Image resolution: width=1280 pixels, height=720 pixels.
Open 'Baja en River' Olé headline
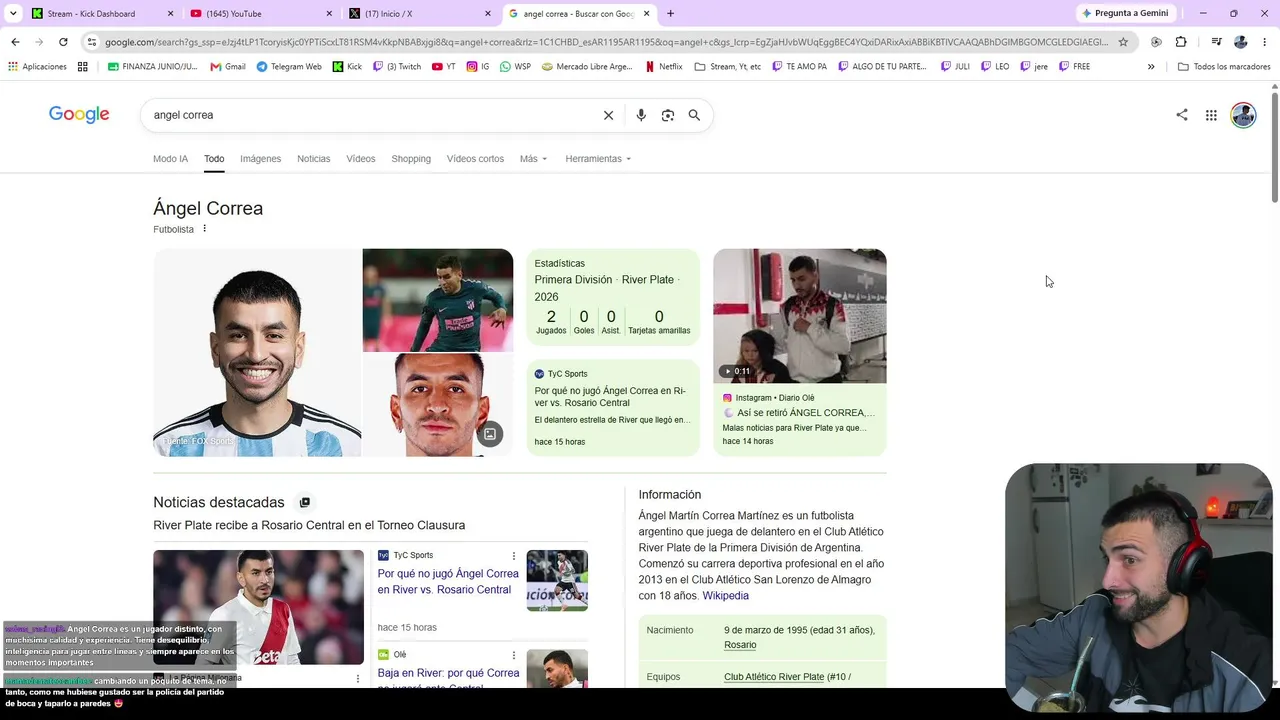coord(448,678)
